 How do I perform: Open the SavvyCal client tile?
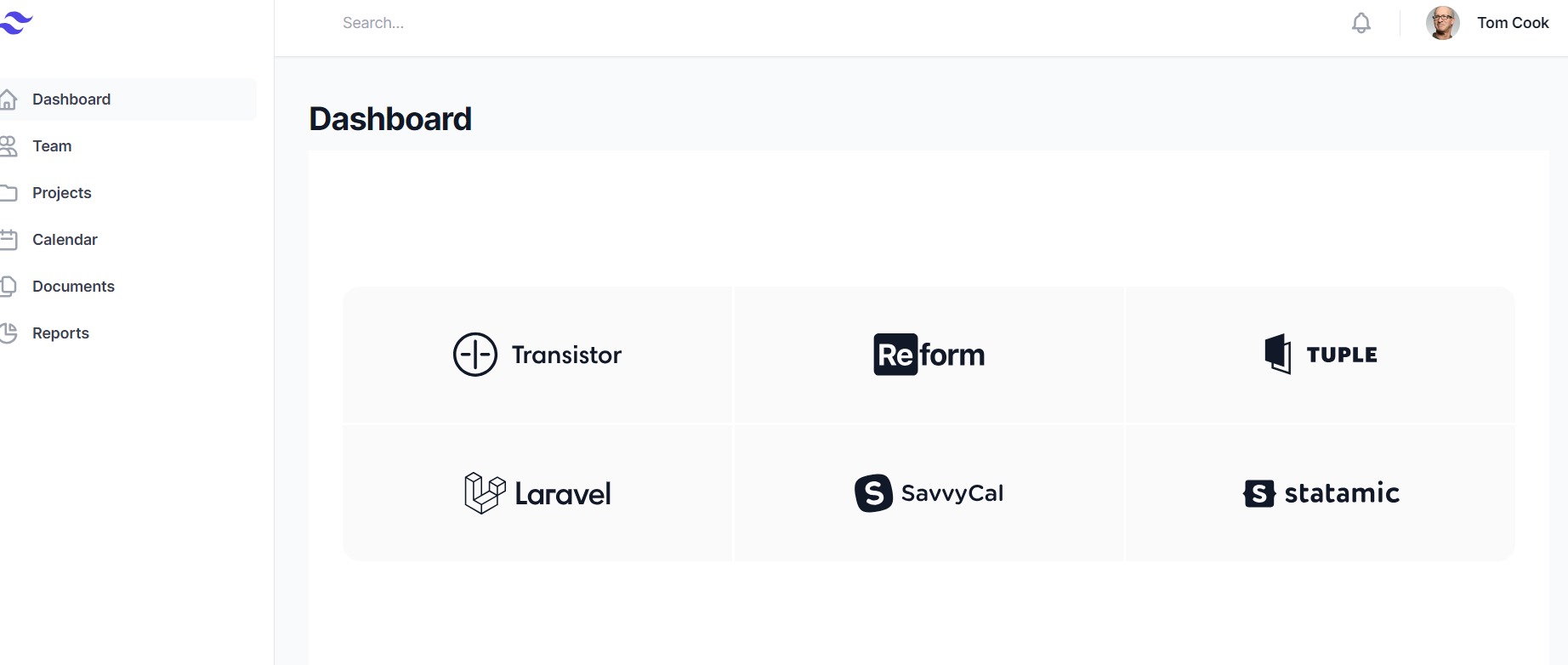pos(929,493)
